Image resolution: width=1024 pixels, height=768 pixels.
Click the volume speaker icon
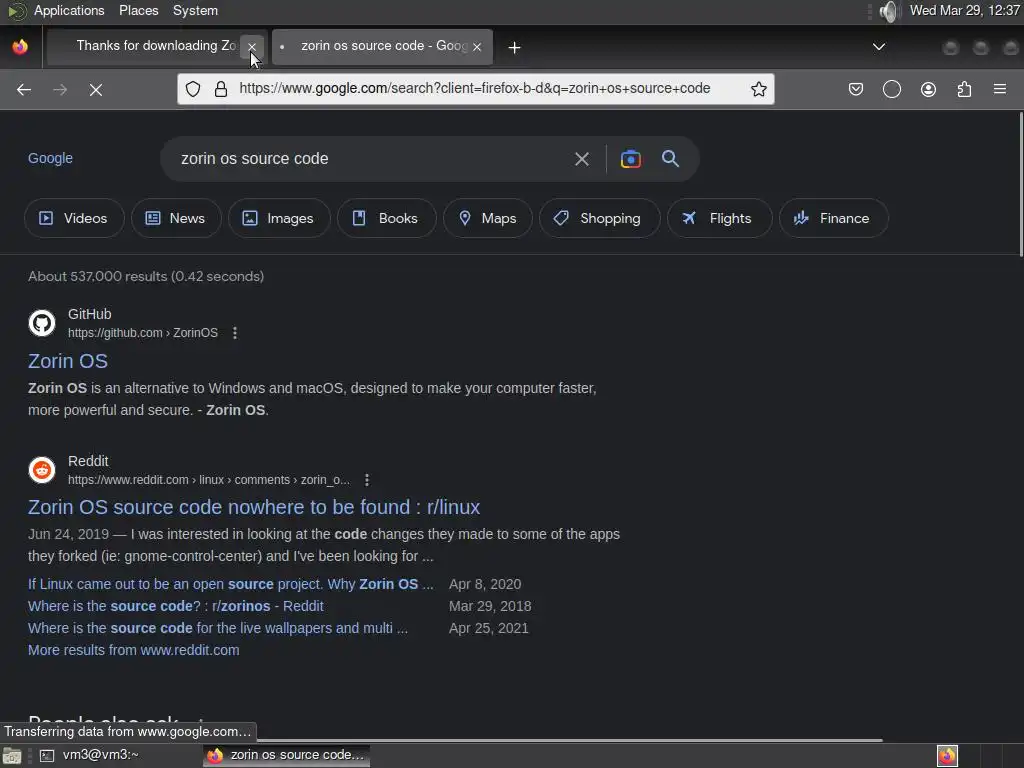click(x=889, y=11)
